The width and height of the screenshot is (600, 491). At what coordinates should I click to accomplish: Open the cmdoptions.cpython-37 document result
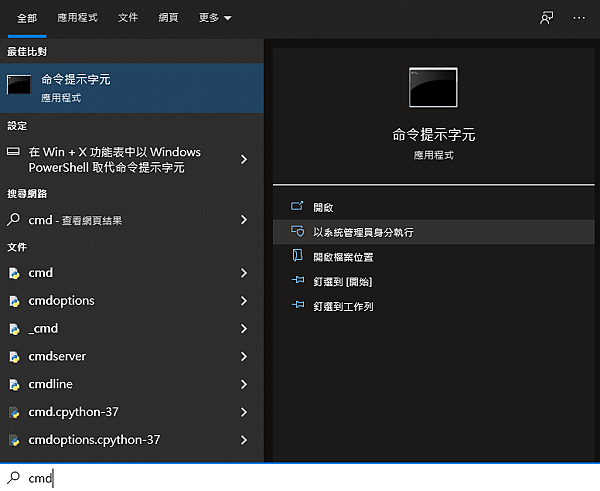tap(132, 440)
